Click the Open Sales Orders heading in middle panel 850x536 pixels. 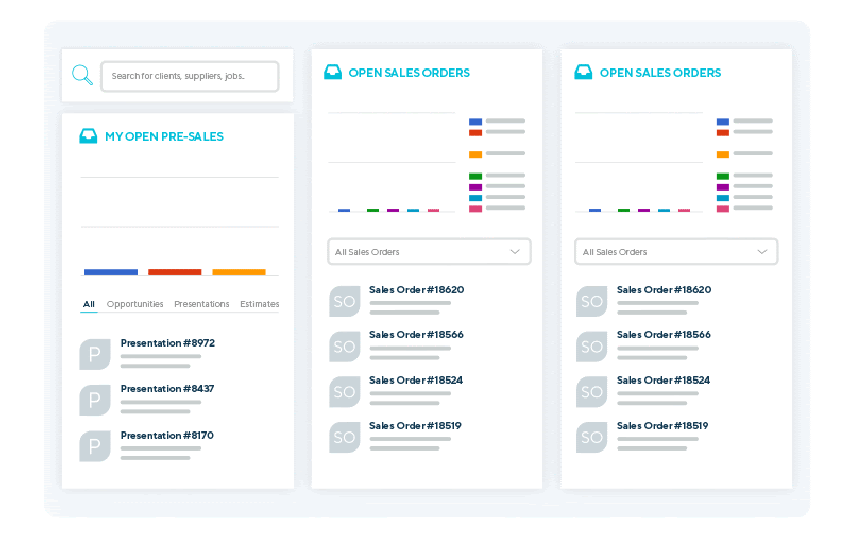[409, 73]
